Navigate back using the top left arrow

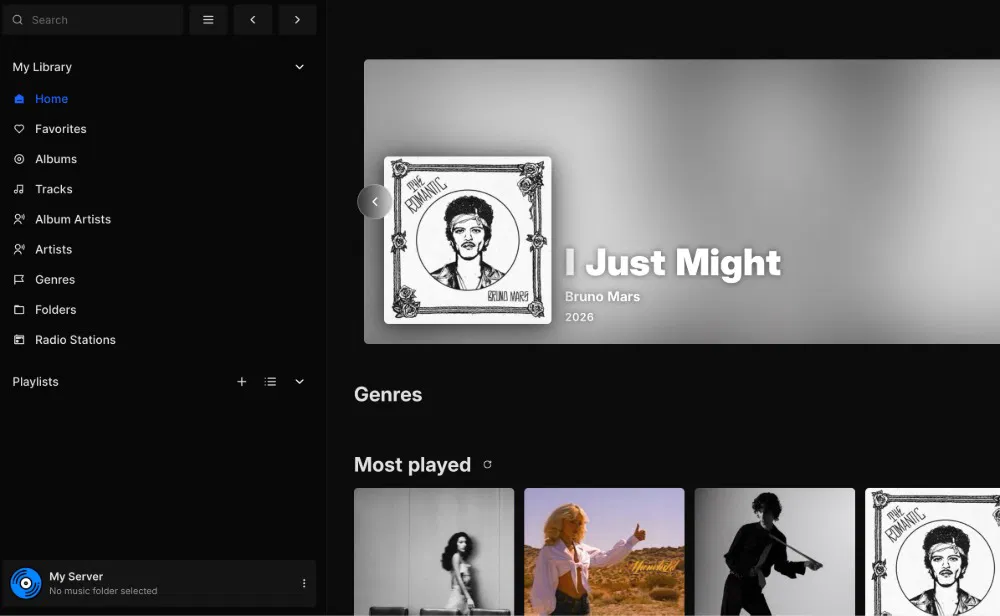pyautogui.click(x=253, y=20)
